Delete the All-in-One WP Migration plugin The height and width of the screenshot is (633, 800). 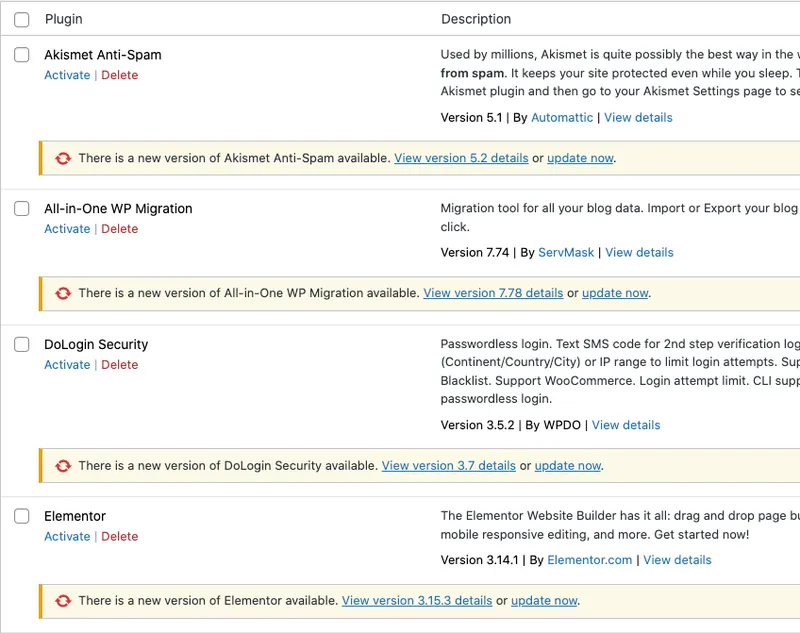[119, 229]
